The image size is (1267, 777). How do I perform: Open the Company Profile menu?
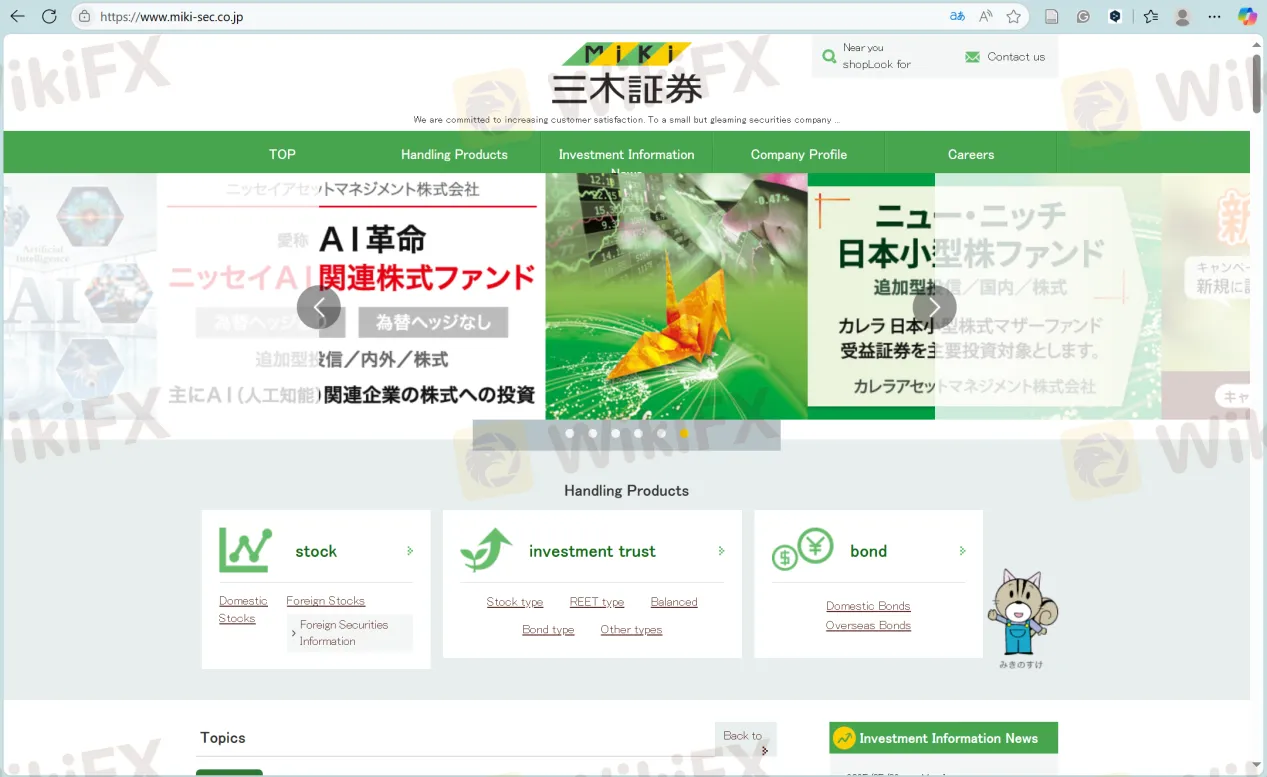point(798,154)
